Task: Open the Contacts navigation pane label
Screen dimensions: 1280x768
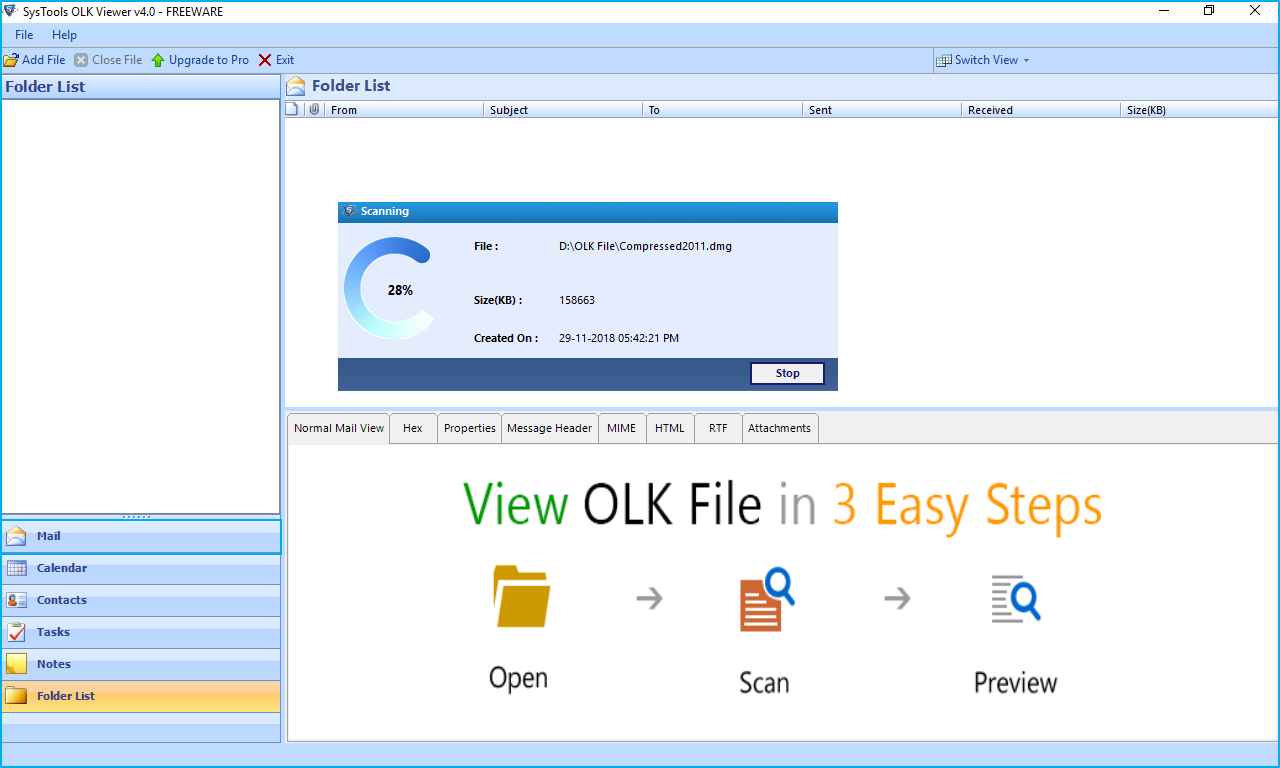Action: tap(62, 600)
